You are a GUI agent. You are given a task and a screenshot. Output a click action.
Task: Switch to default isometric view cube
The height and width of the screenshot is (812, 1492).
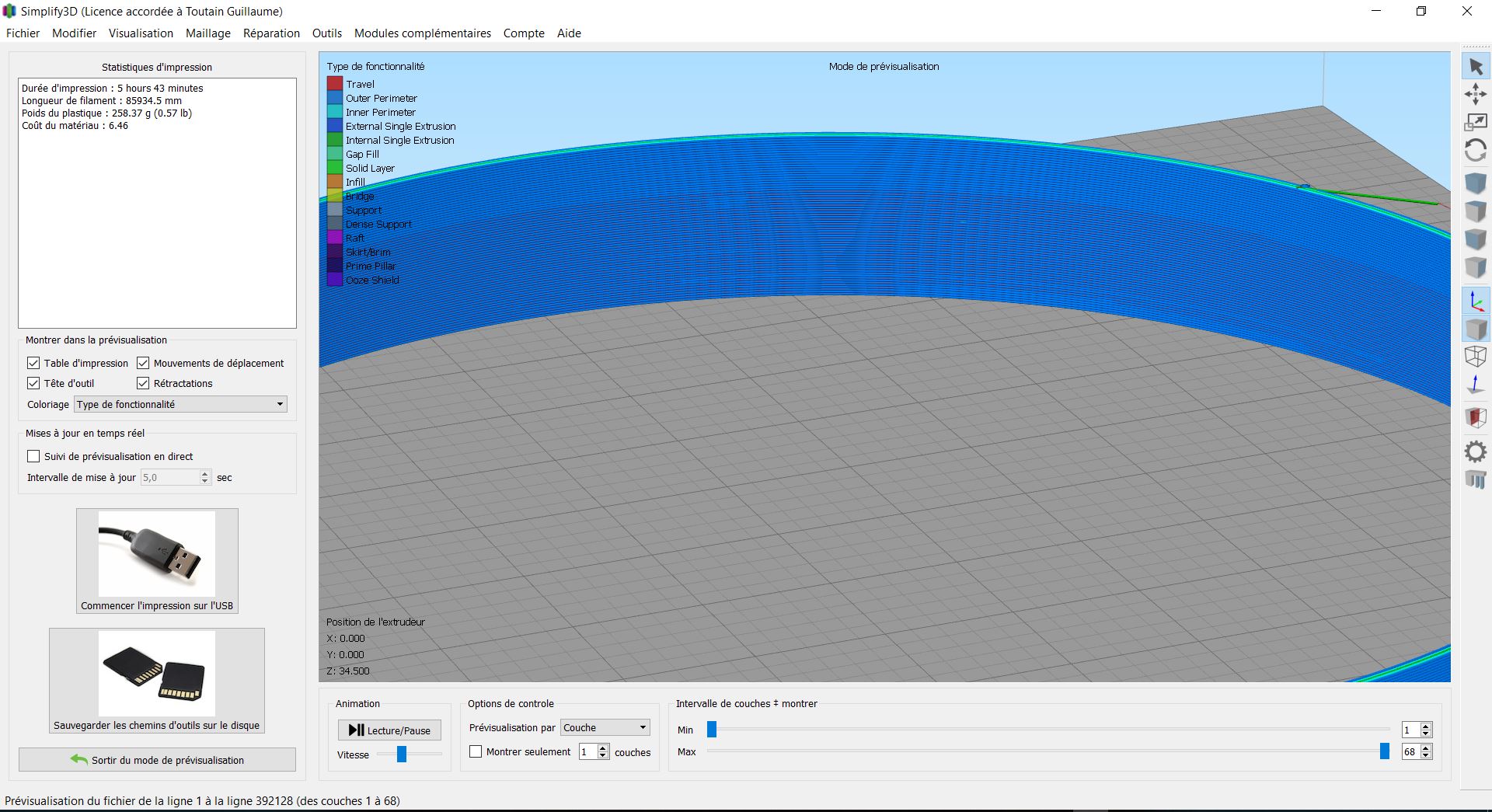click(1476, 183)
